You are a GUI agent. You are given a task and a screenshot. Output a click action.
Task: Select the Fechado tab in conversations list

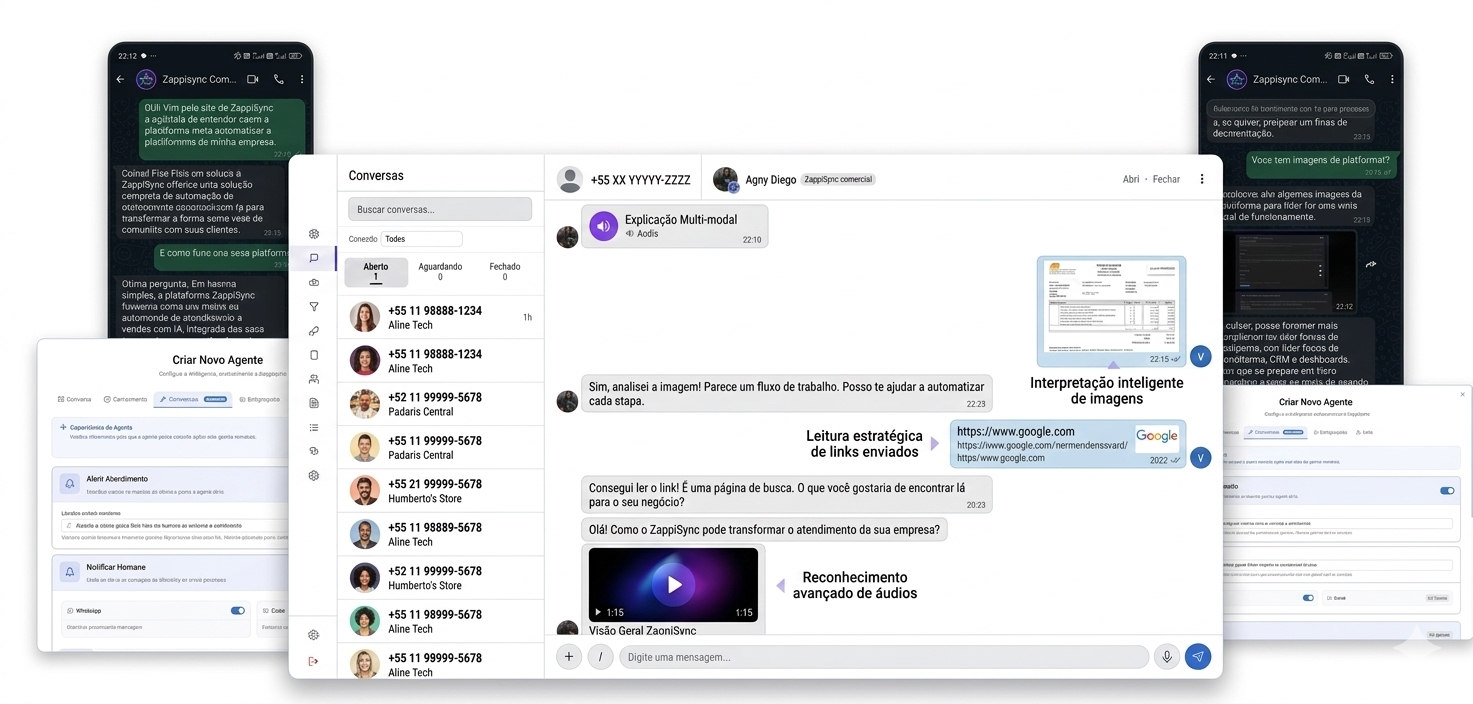(504, 272)
